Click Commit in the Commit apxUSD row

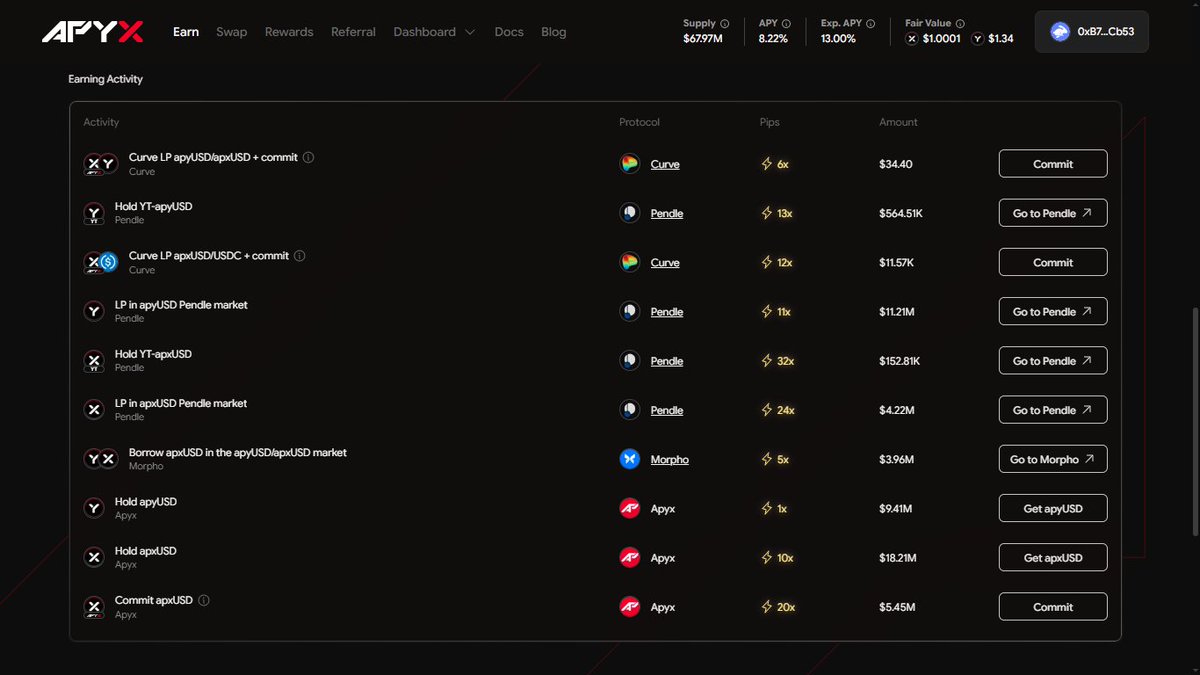pyautogui.click(x=1053, y=607)
